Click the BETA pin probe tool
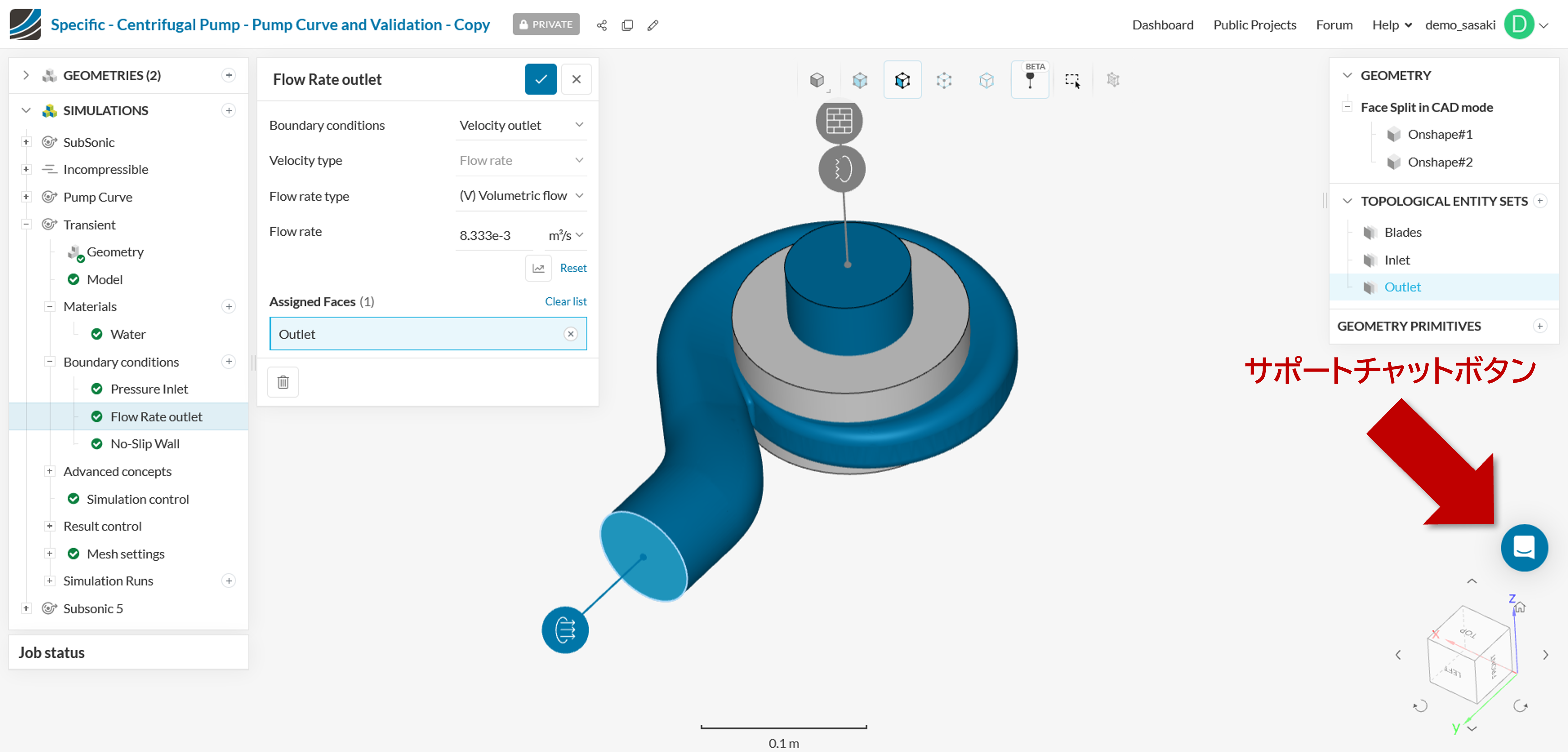This screenshot has width=1568, height=752. (x=1029, y=80)
